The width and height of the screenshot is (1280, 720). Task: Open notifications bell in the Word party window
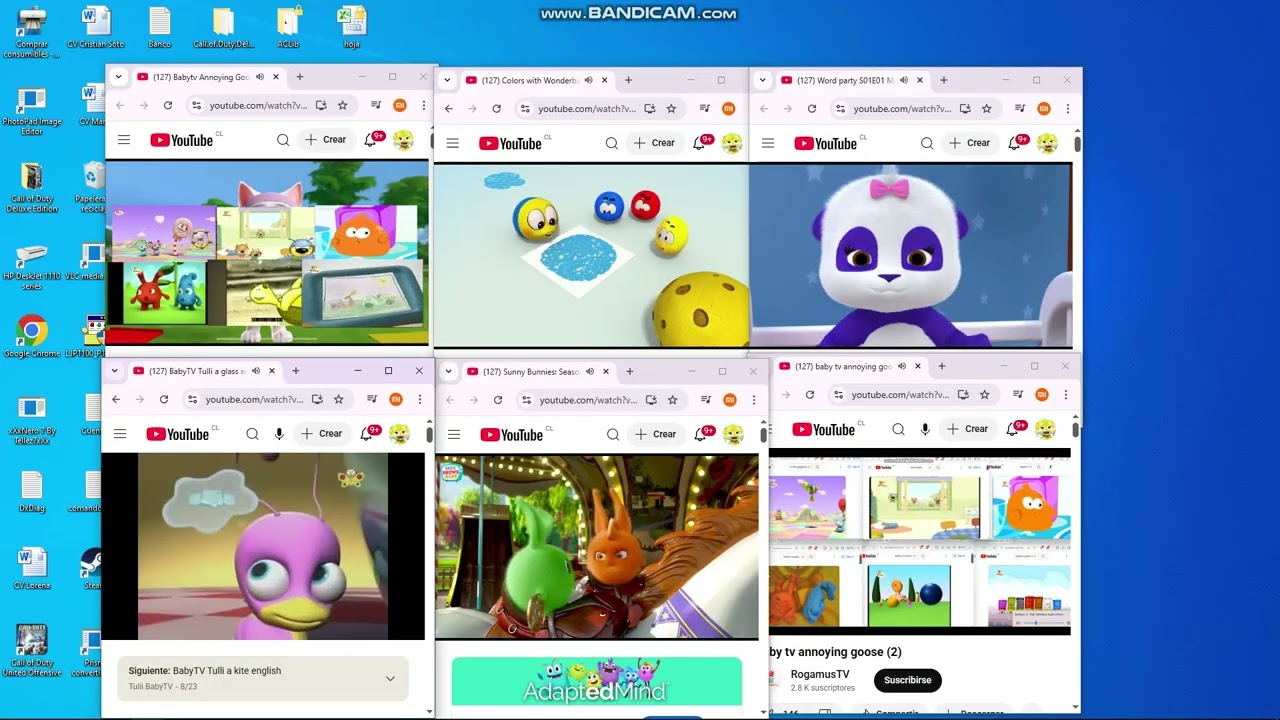[1015, 143]
